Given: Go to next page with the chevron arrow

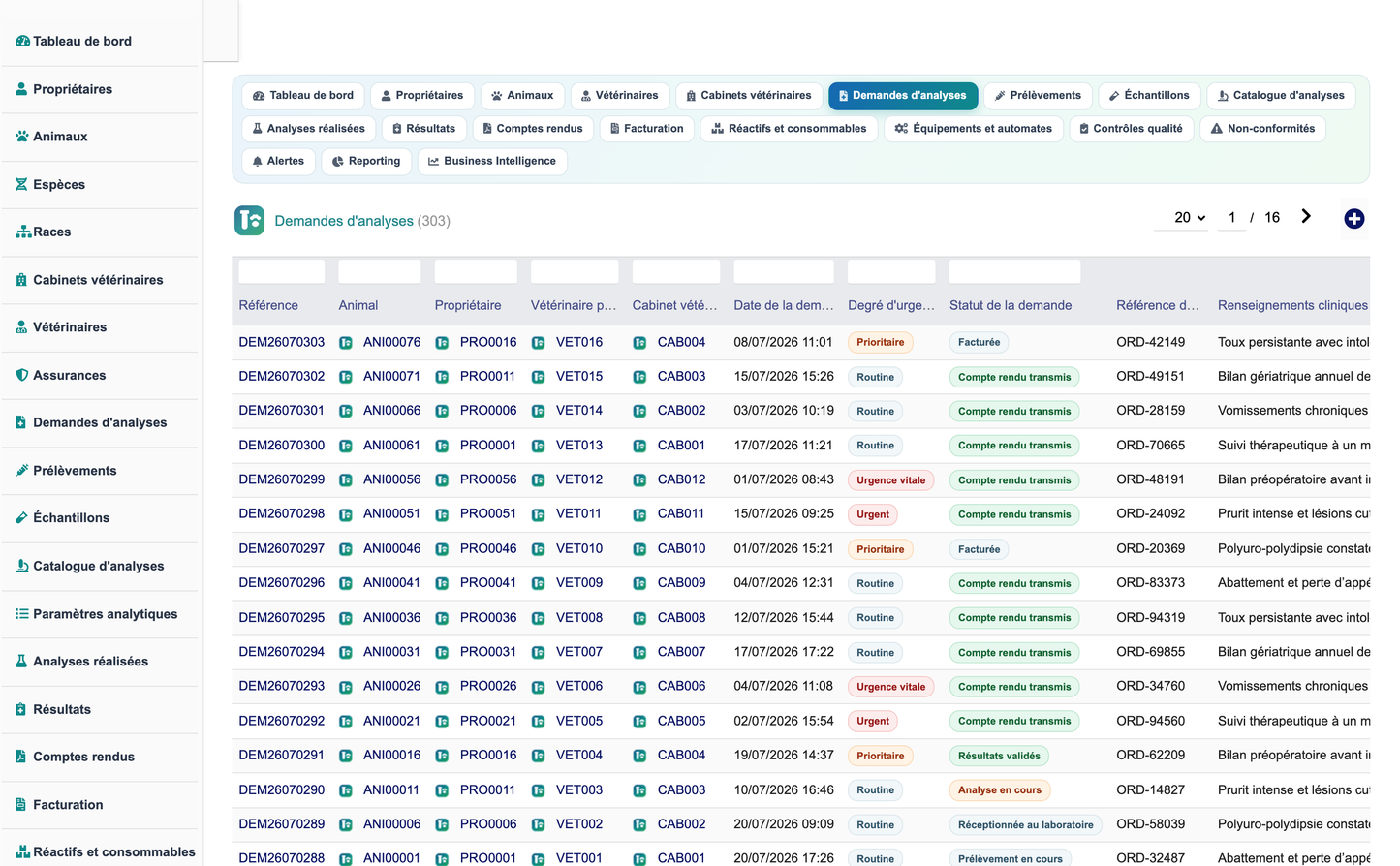Looking at the screenshot, I should click(x=1306, y=216).
